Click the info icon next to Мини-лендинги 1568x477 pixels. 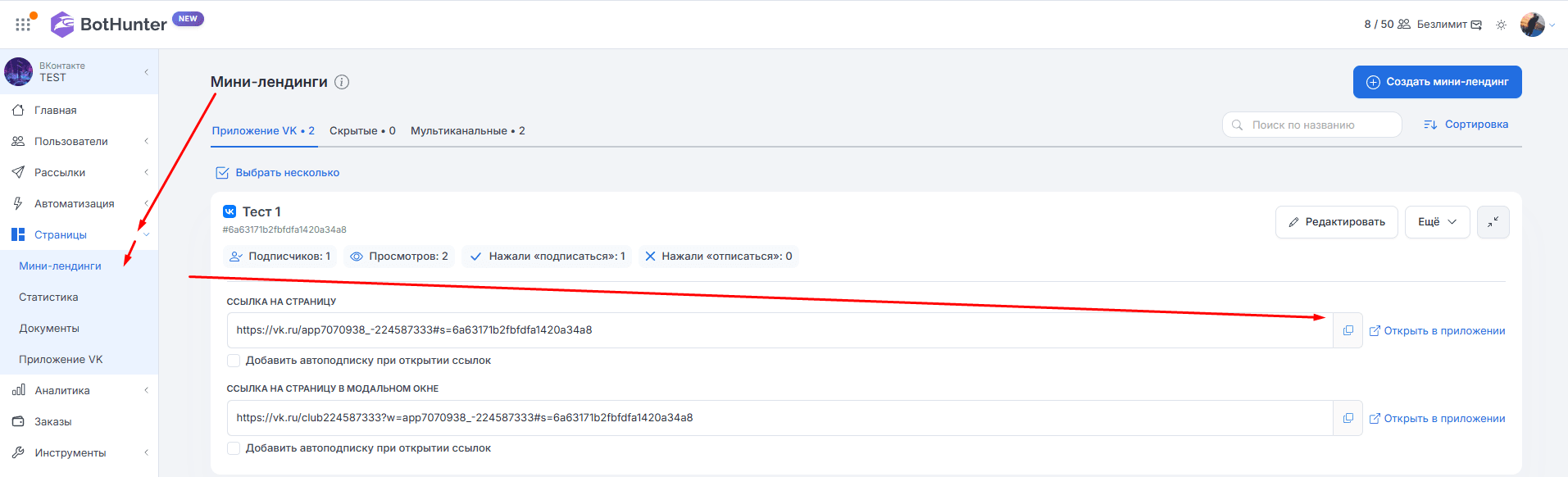342,82
